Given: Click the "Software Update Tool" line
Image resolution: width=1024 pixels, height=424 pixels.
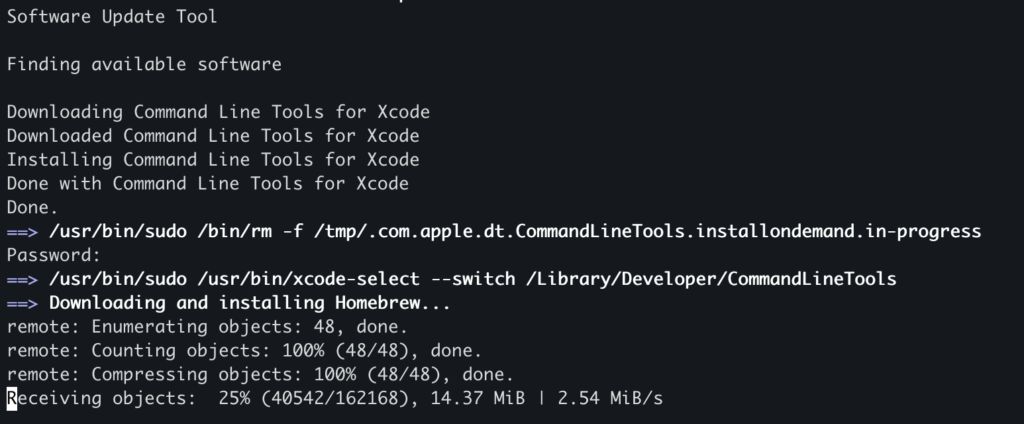Looking at the screenshot, I should [x=111, y=17].
